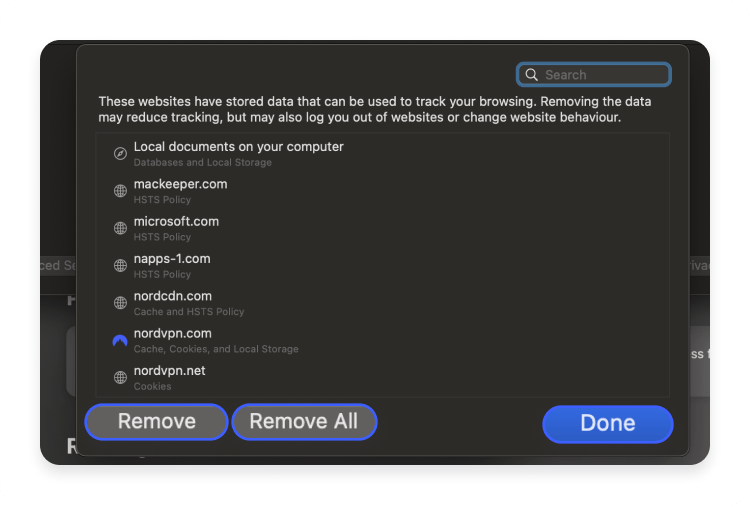Close the dialog with Done

(x=607, y=424)
